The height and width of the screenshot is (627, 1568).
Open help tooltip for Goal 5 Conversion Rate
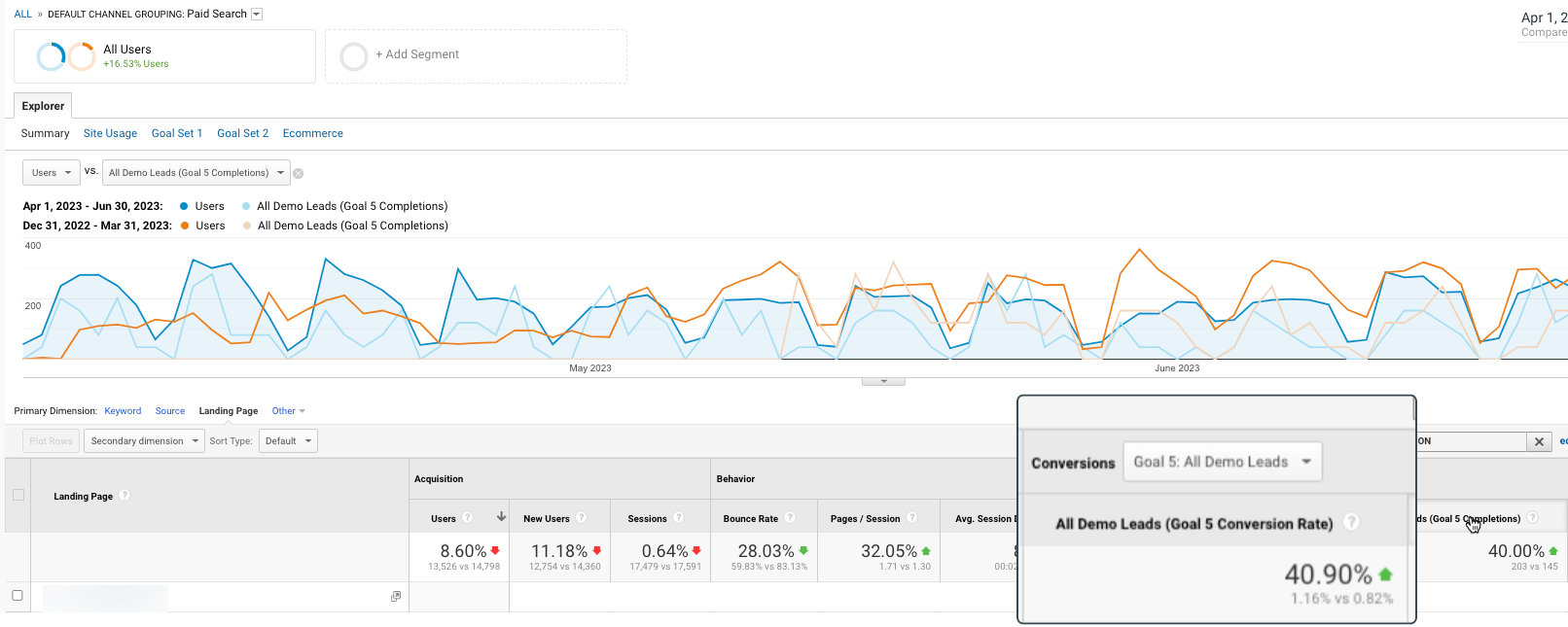[1351, 523]
